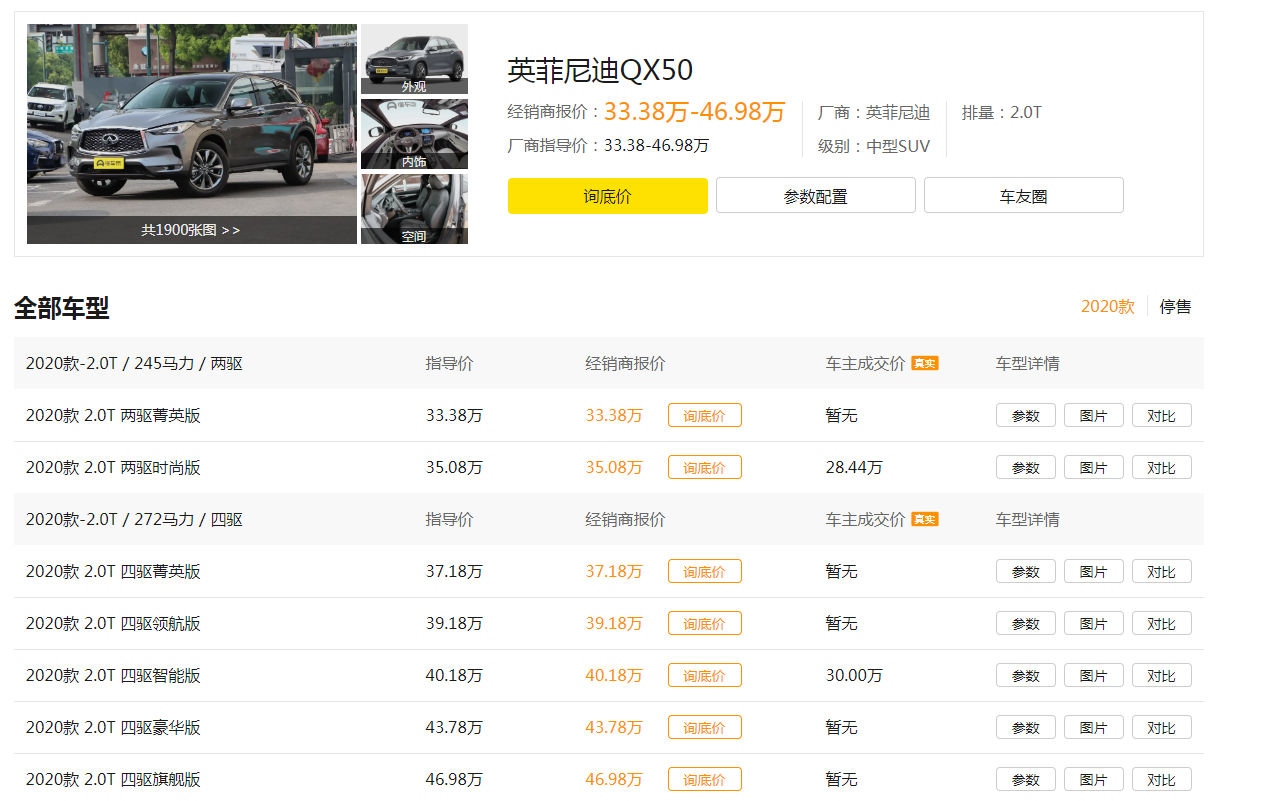Image resolution: width=1264 pixels, height=801 pixels.
Task: Open 参数 for 四驱智能版
Action: (1026, 676)
